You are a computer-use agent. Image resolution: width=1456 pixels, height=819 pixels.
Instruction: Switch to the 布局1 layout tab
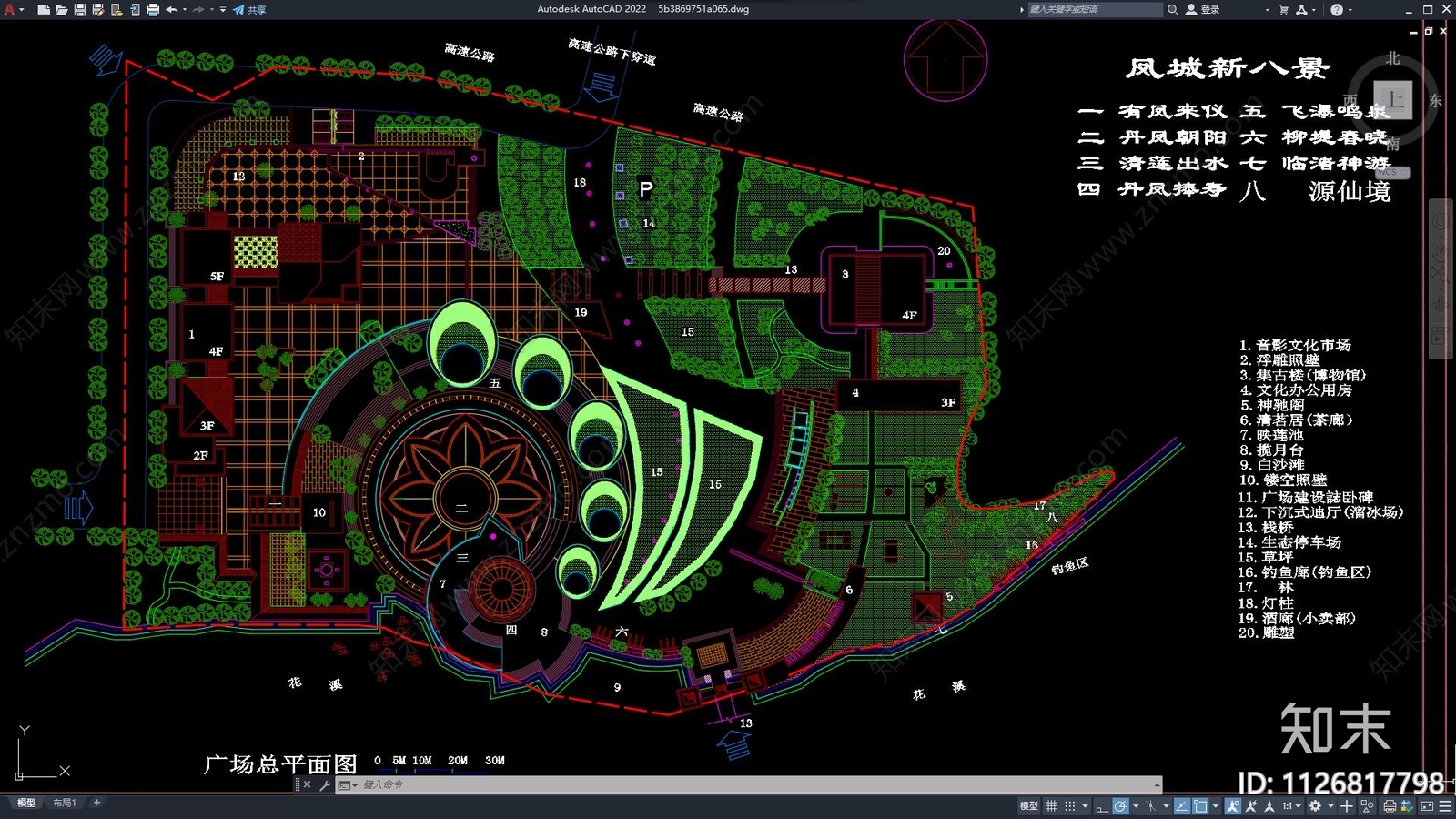click(64, 803)
